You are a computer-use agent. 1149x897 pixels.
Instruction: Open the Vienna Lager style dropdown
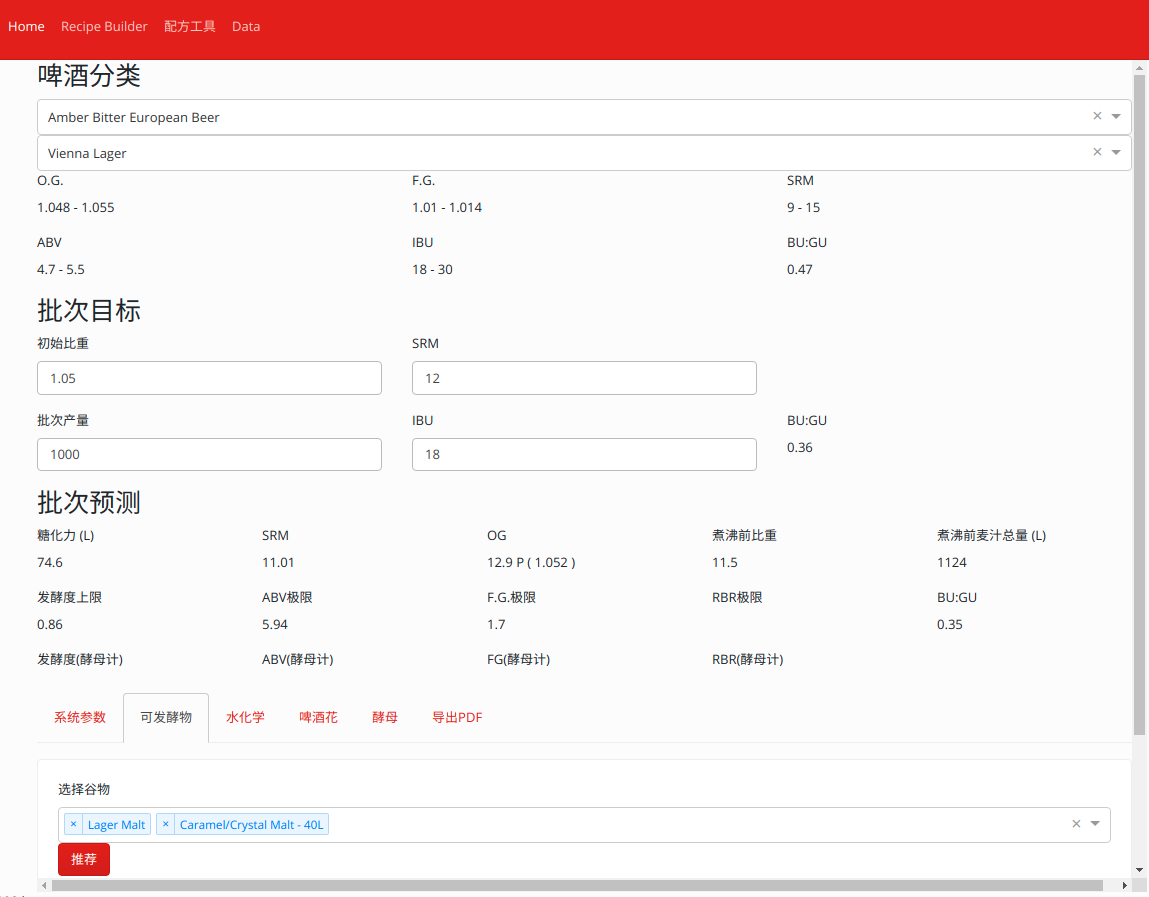tap(1116, 152)
